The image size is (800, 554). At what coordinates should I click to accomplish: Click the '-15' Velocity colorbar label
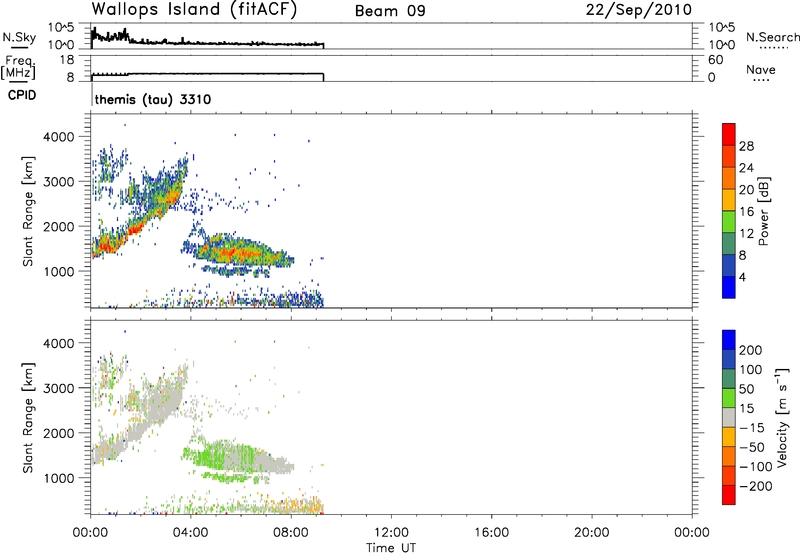(751, 428)
